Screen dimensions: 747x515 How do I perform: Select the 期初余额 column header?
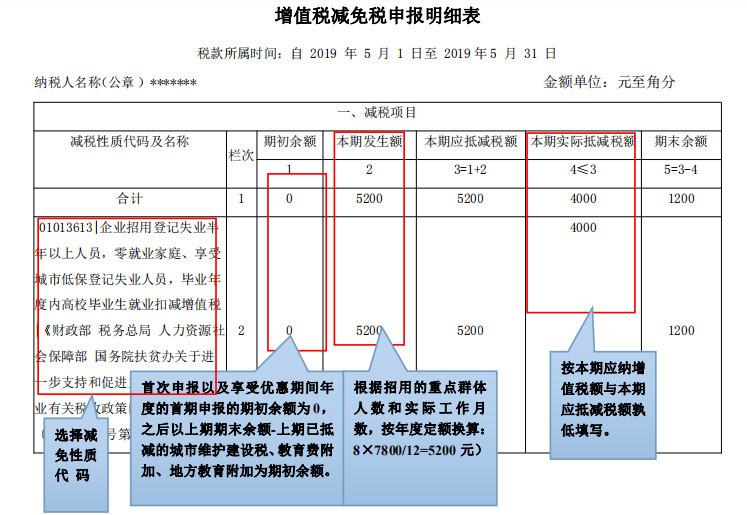(x=290, y=141)
